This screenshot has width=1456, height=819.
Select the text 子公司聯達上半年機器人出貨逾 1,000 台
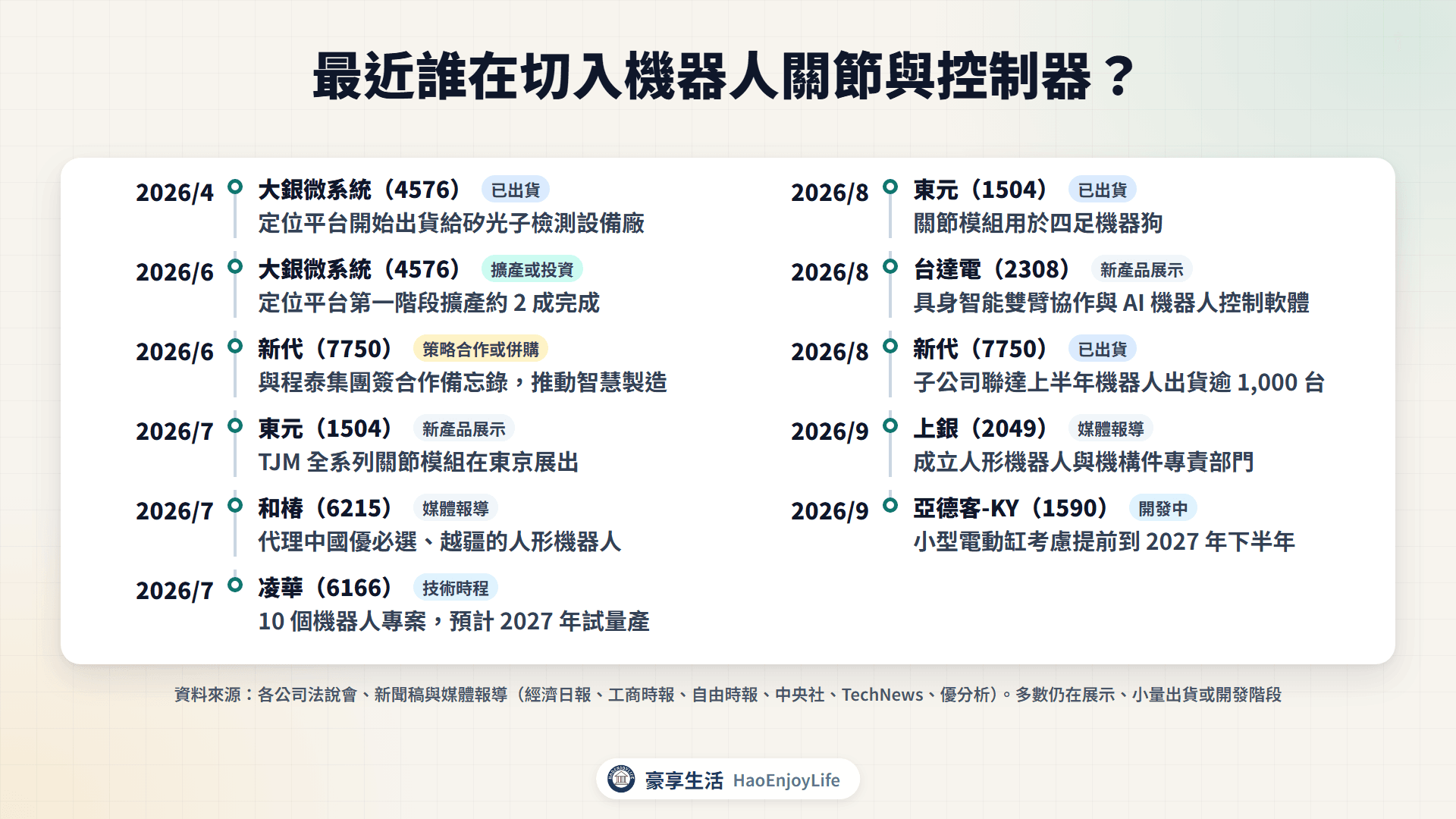1119,382
